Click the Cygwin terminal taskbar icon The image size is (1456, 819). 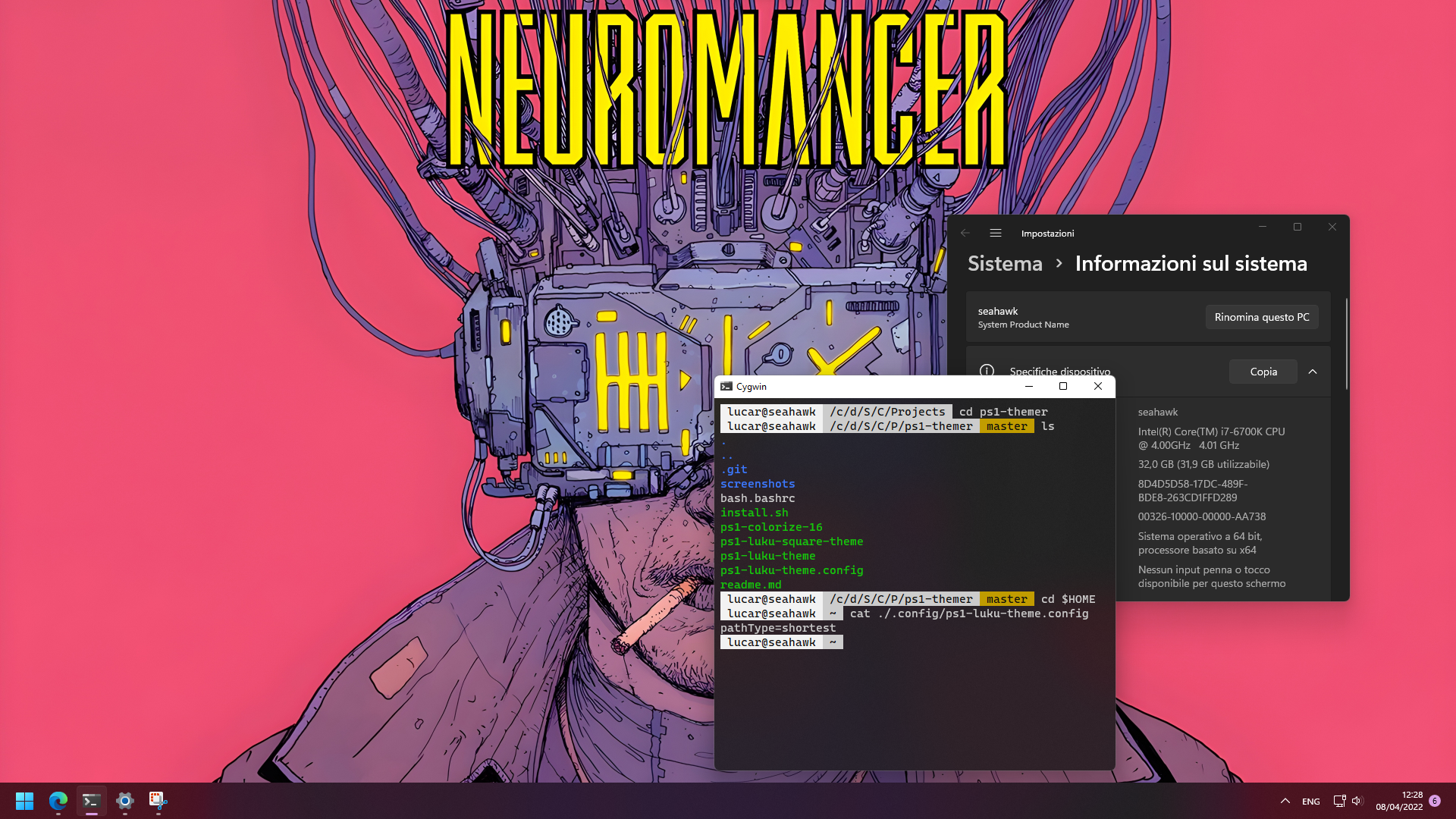click(92, 801)
